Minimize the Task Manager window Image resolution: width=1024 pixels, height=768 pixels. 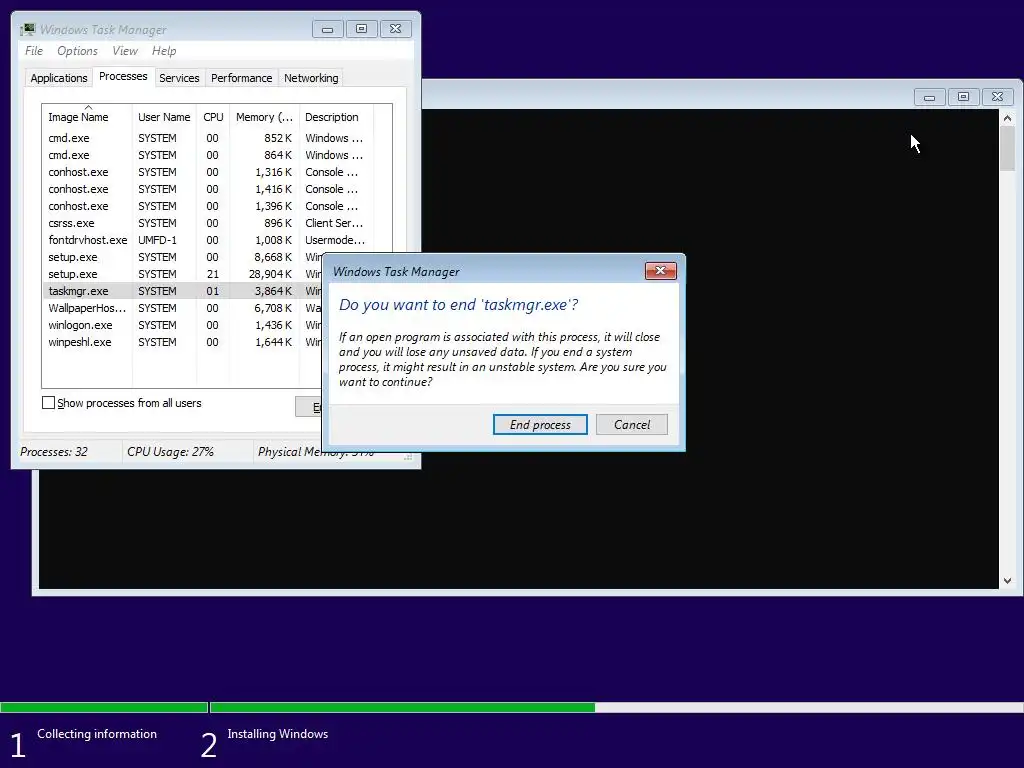(x=327, y=29)
